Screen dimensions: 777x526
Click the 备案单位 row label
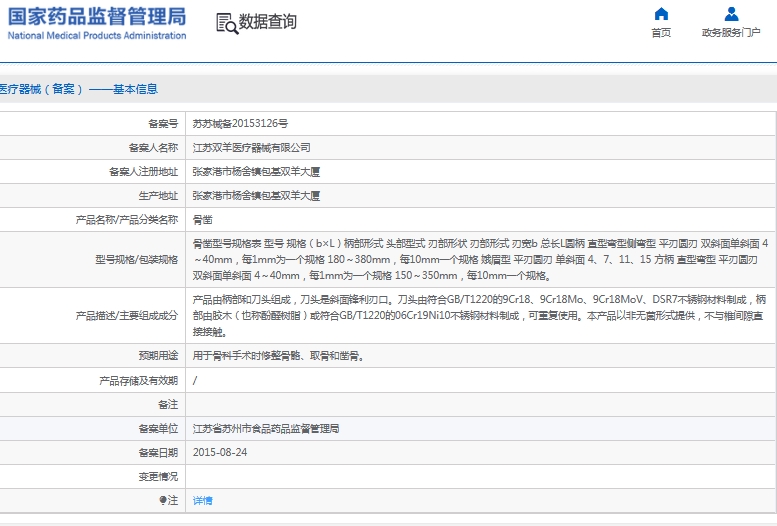(158, 429)
